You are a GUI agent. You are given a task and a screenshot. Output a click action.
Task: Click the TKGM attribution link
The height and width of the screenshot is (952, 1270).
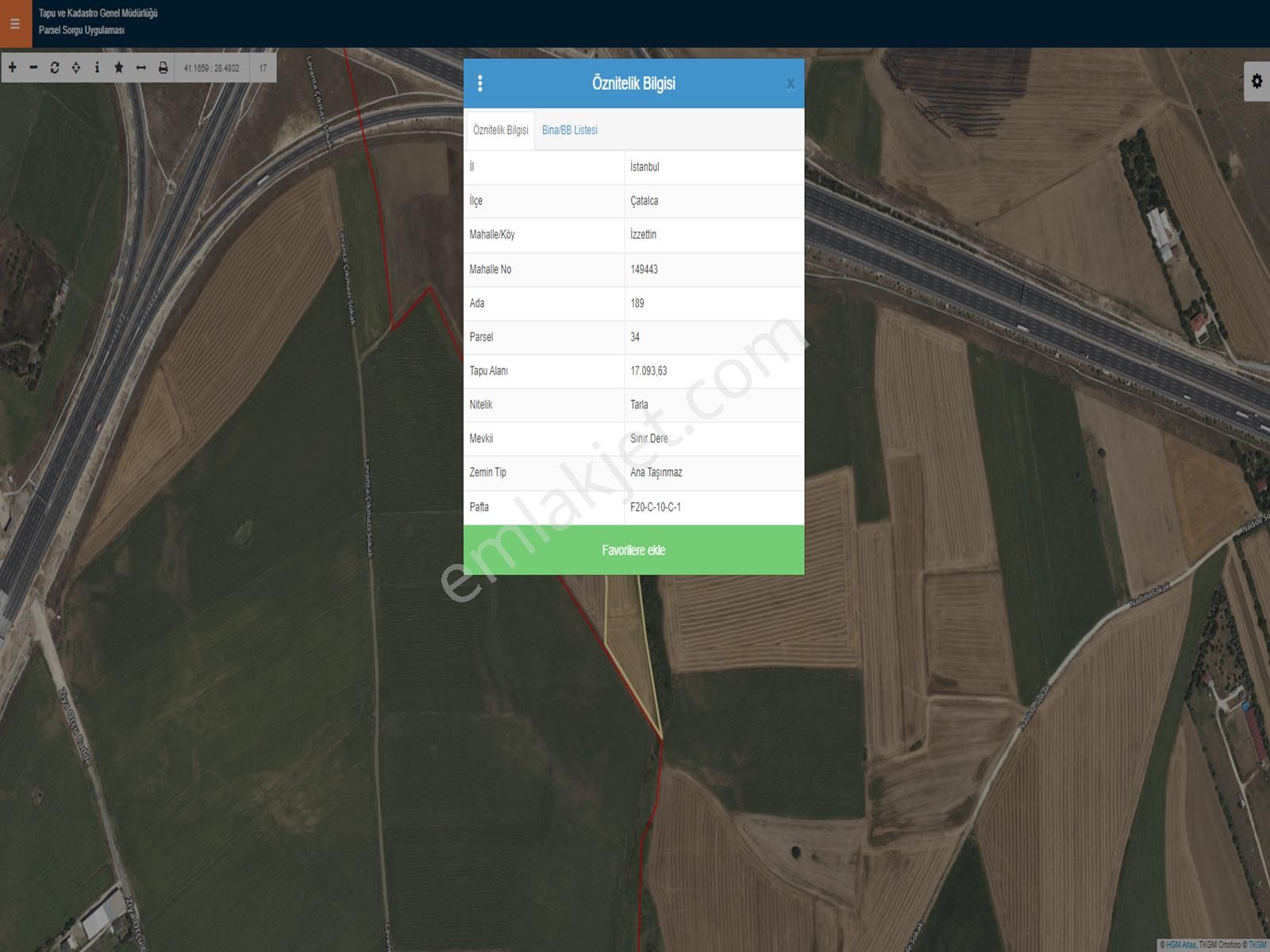(1257, 944)
